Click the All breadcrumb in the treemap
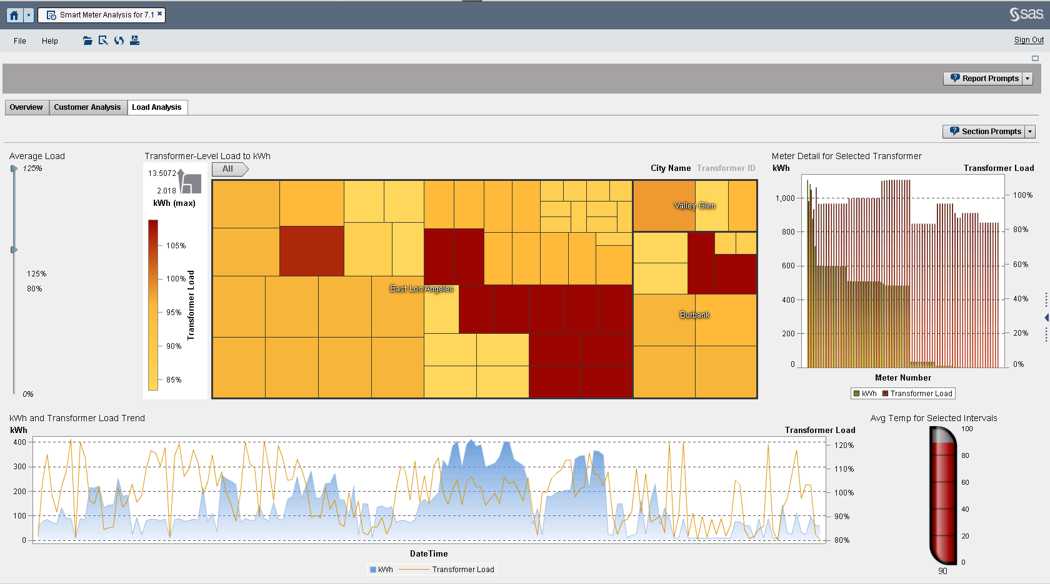The height and width of the screenshot is (584, 1050). point(229,169)
